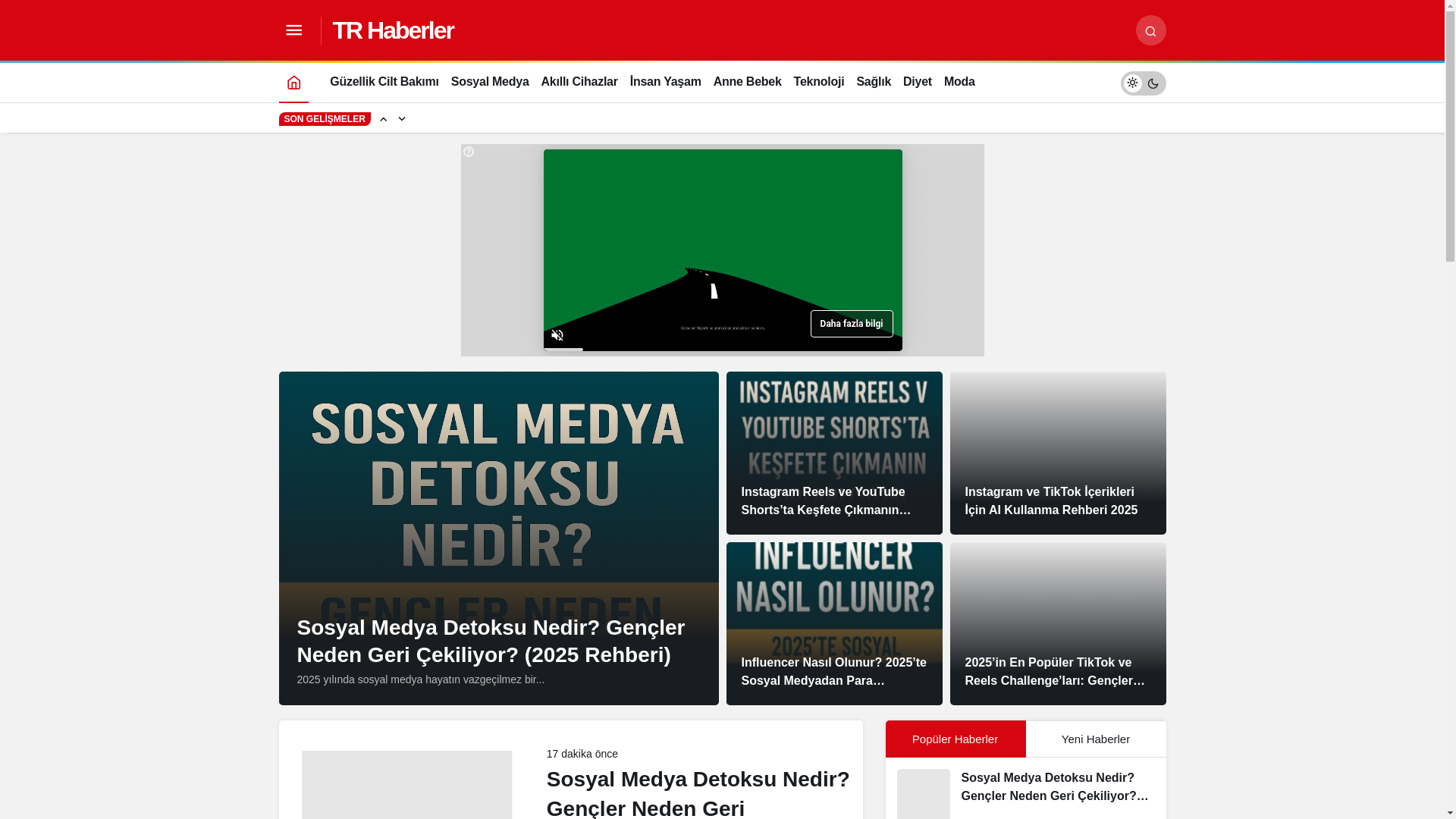Unmute the ad video sound icon
Screen dimensions: 1456x819
point(557,335)
